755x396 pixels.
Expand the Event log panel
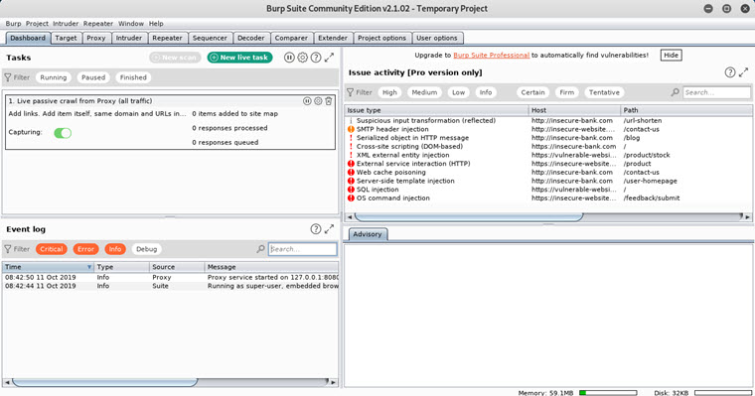tap(329, 229)
